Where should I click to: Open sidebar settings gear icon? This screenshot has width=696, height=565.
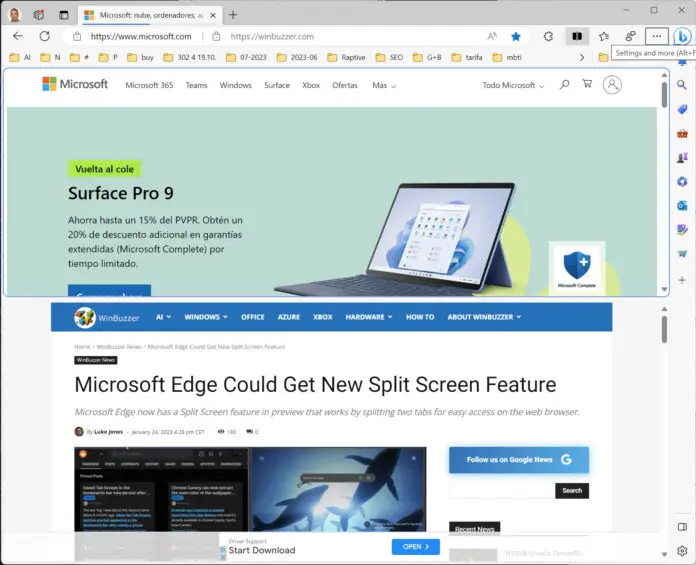[682, 551]
